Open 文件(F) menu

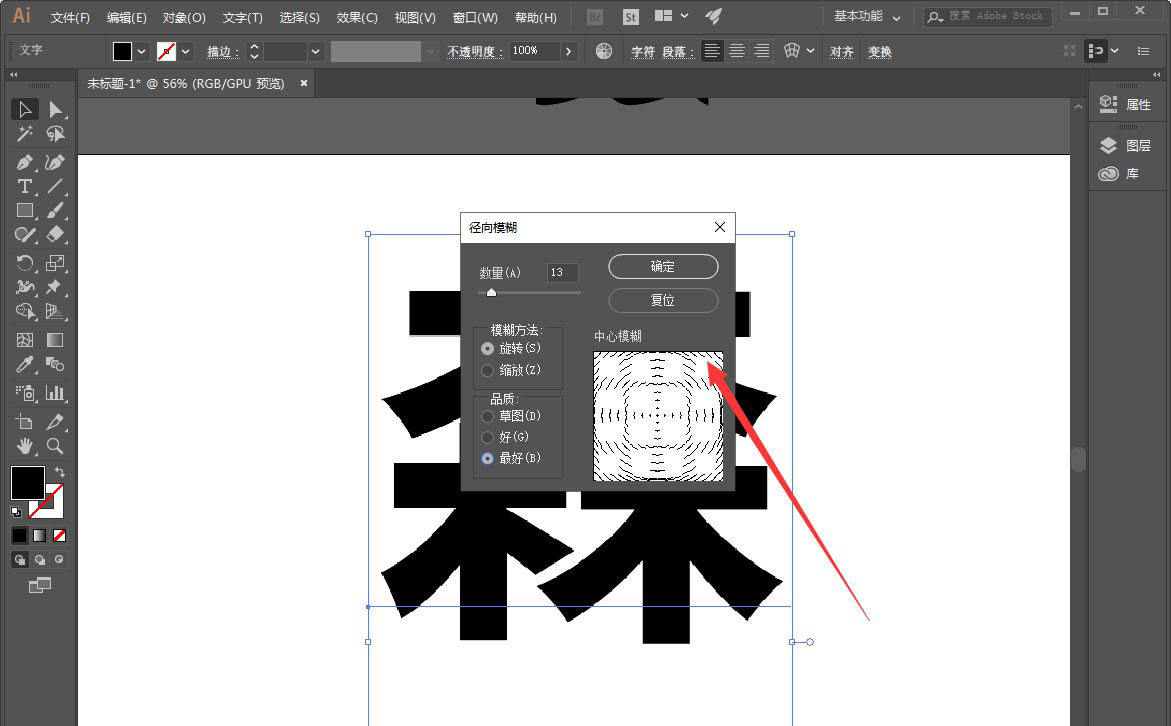[x=70, y=17]
